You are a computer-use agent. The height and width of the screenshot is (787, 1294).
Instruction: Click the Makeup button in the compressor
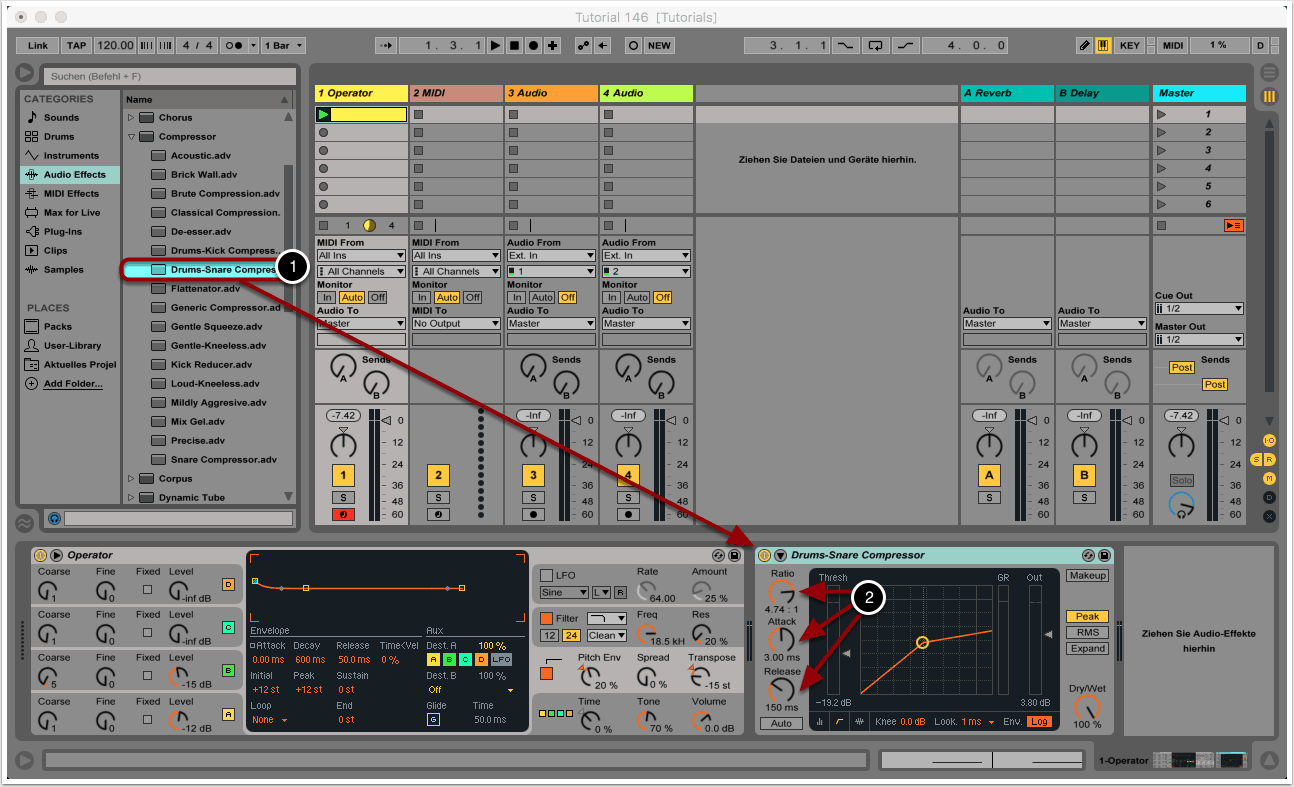[x=1087, y=576]
